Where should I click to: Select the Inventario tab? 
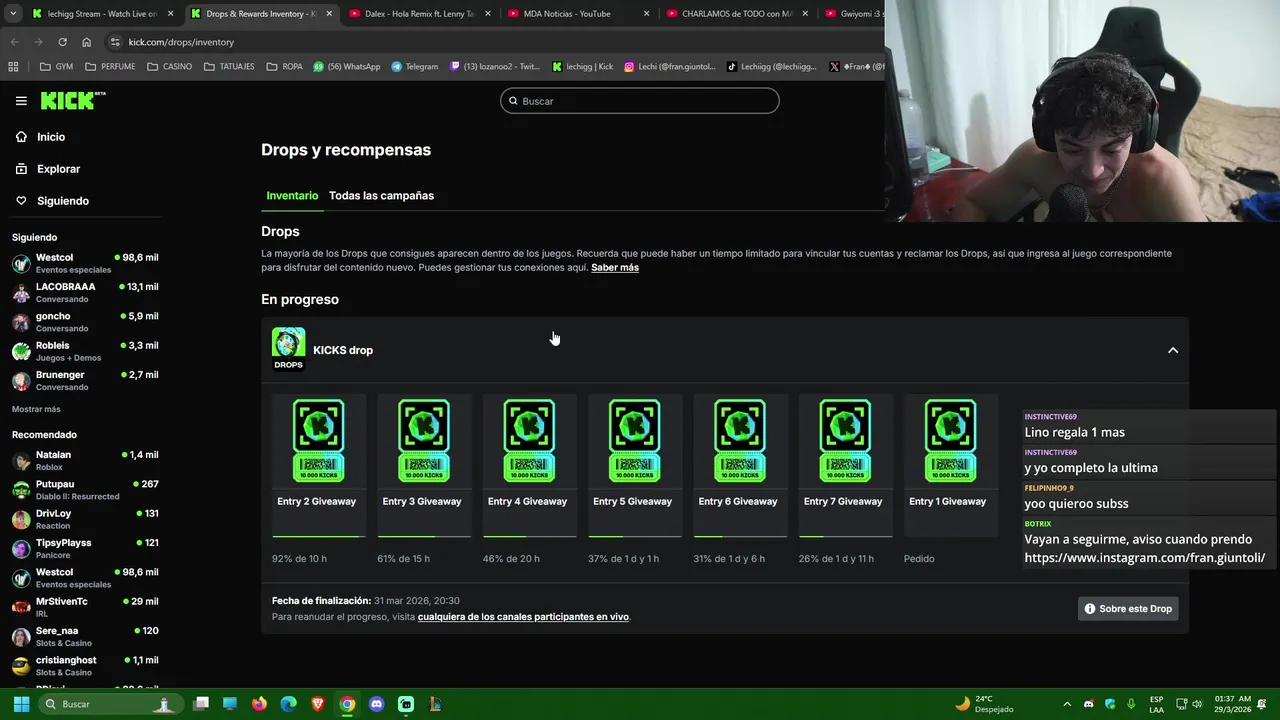tap(292, 196)
